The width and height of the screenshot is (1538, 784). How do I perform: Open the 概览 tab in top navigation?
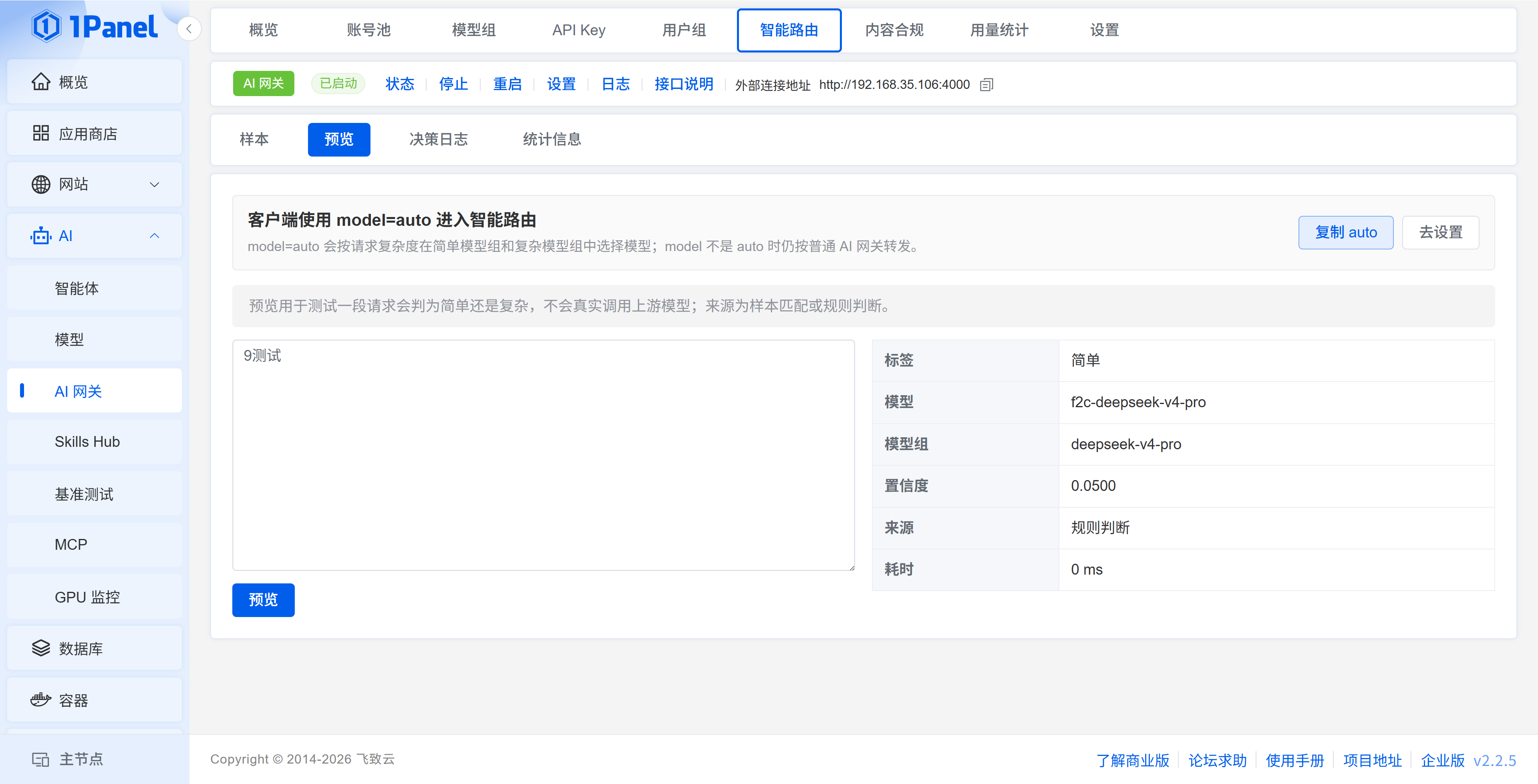263,30
